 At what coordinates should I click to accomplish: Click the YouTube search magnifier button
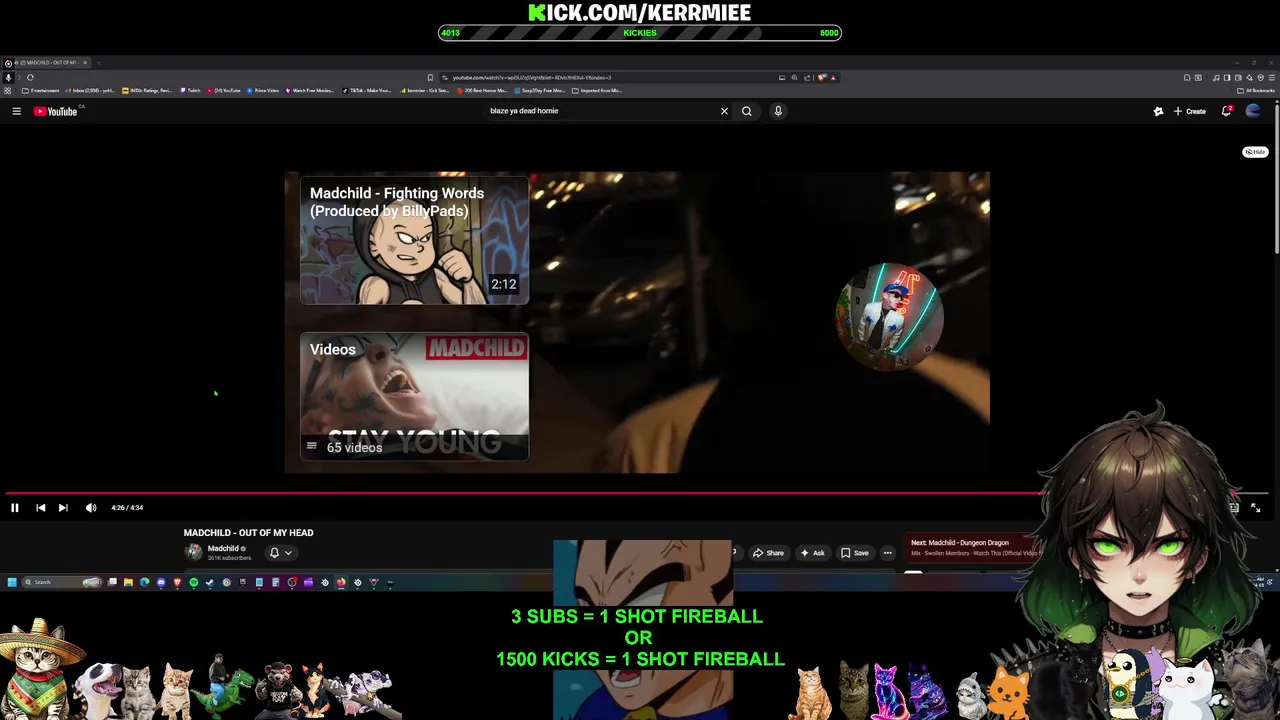[746, 111]
